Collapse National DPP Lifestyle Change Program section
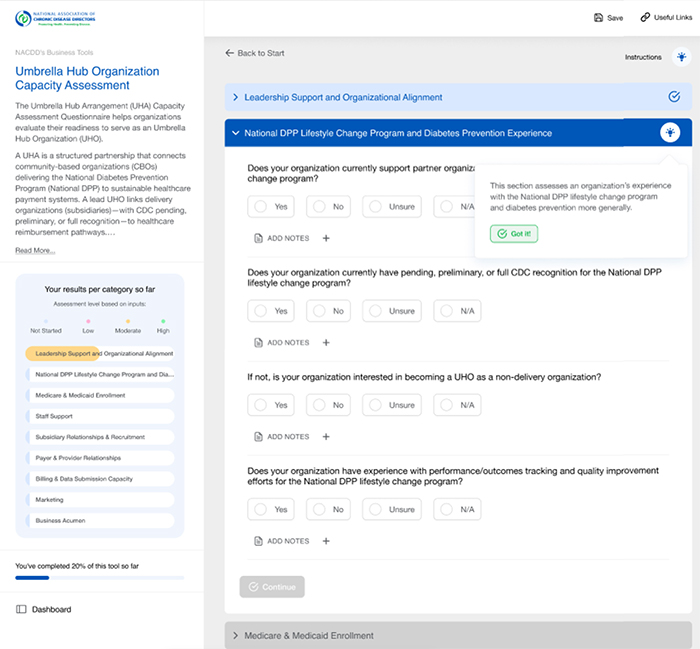This screenshot has height=649, width=700. [x=458, y=133]
